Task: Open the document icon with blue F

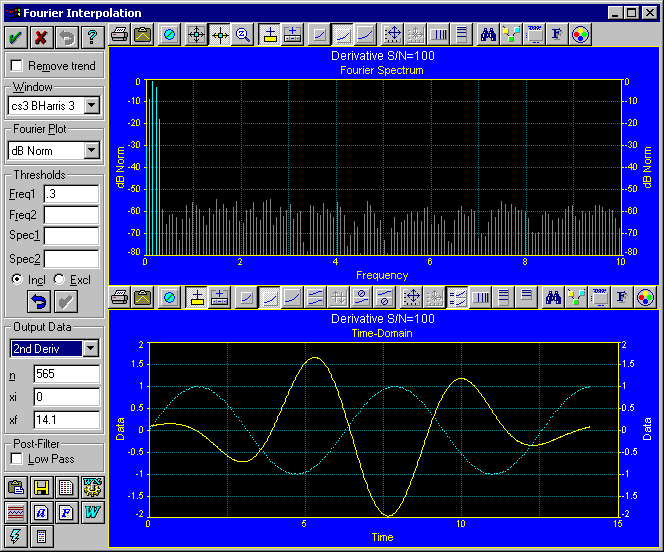Action: point(67,513)
